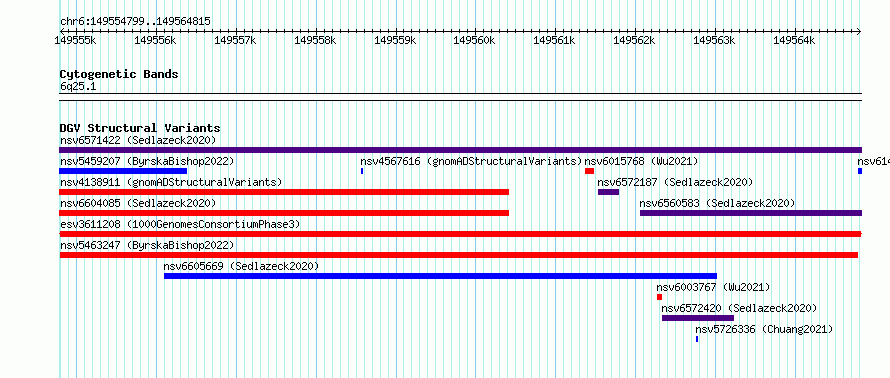The width and height of the screenshot is (890, 378).
Task: Click the red bar of nsv6604085
Action: 284,213
